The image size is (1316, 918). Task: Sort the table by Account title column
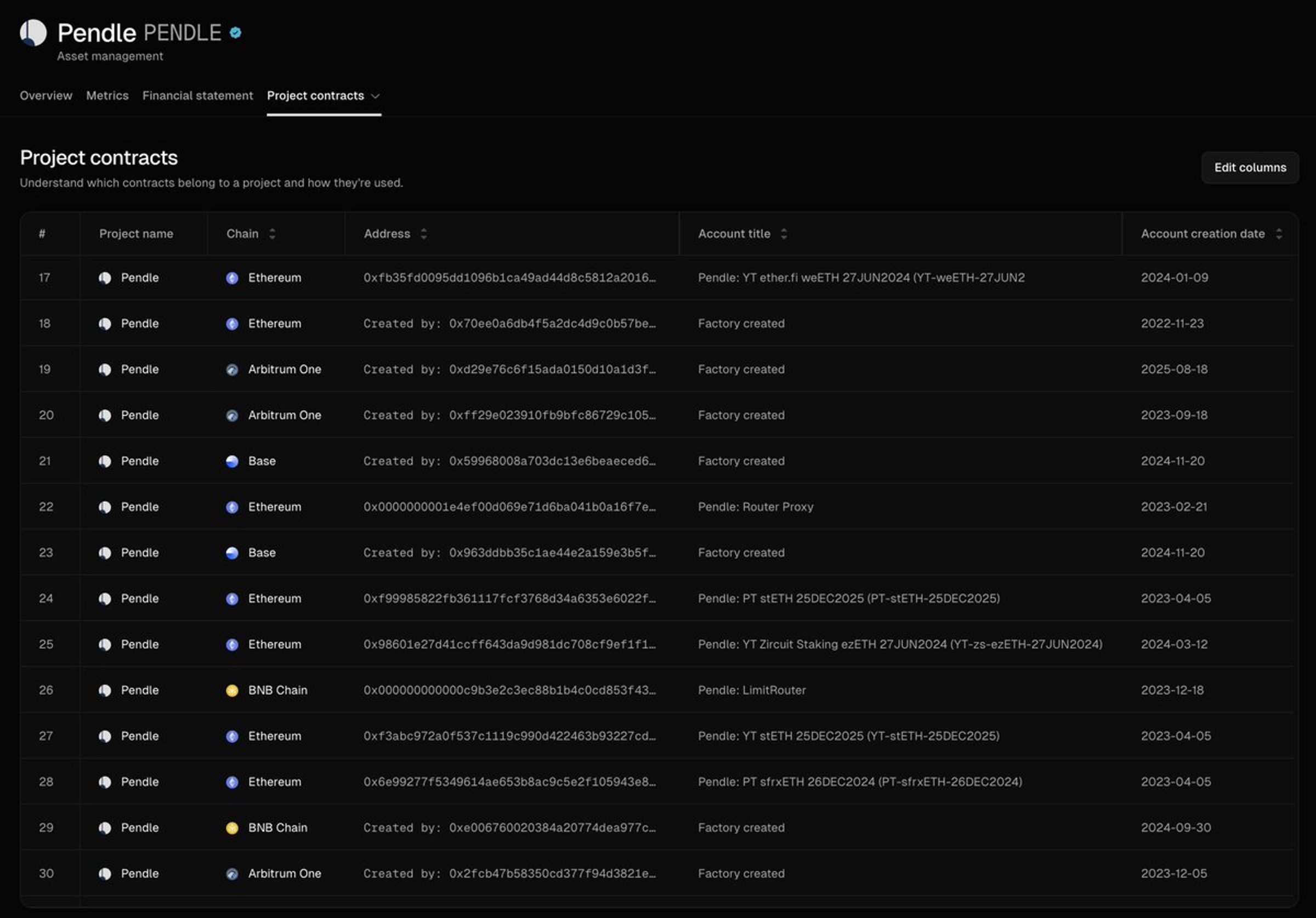coord(784,234)
